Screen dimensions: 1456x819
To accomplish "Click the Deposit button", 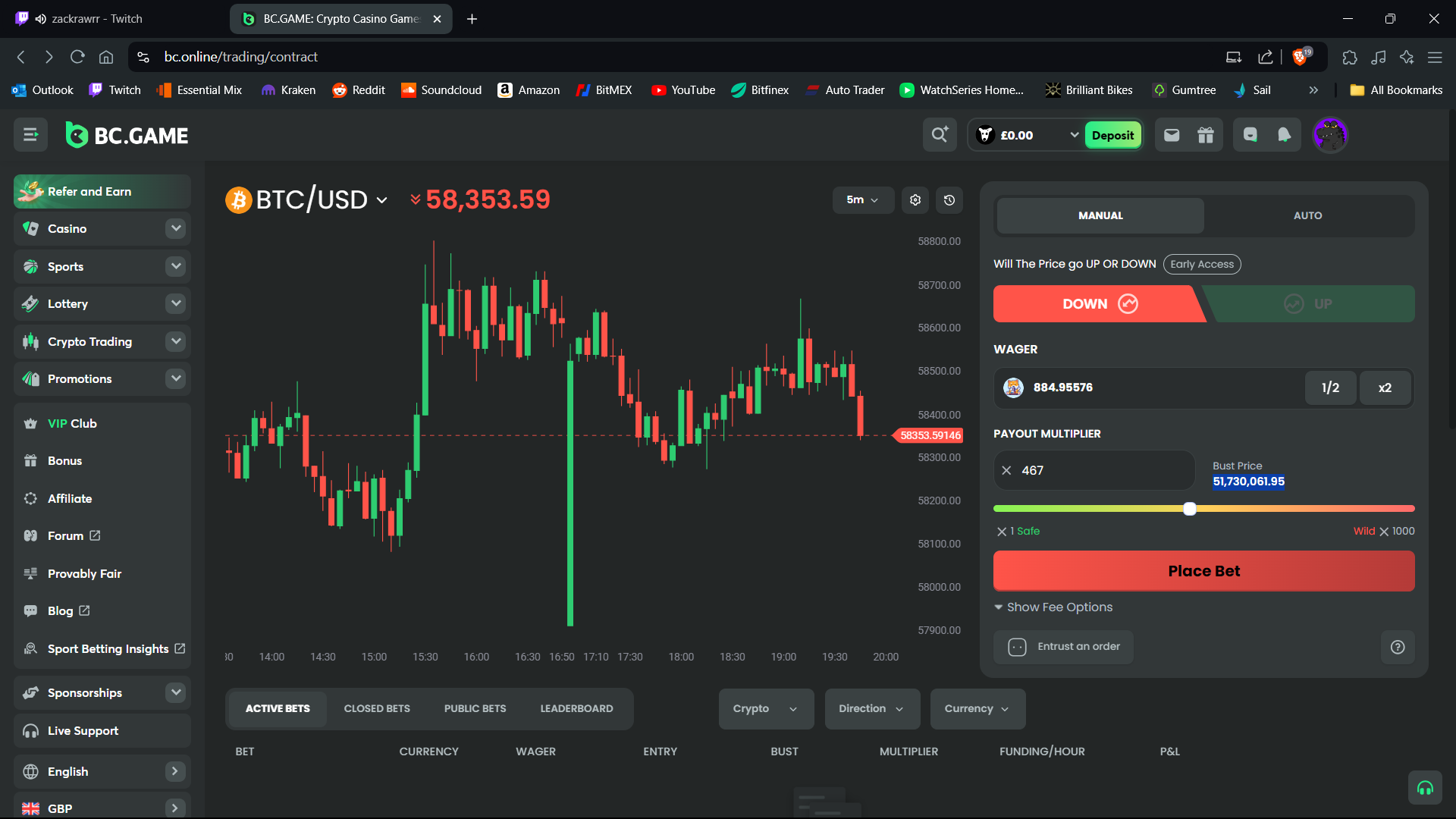I will tap(1112, 135).
